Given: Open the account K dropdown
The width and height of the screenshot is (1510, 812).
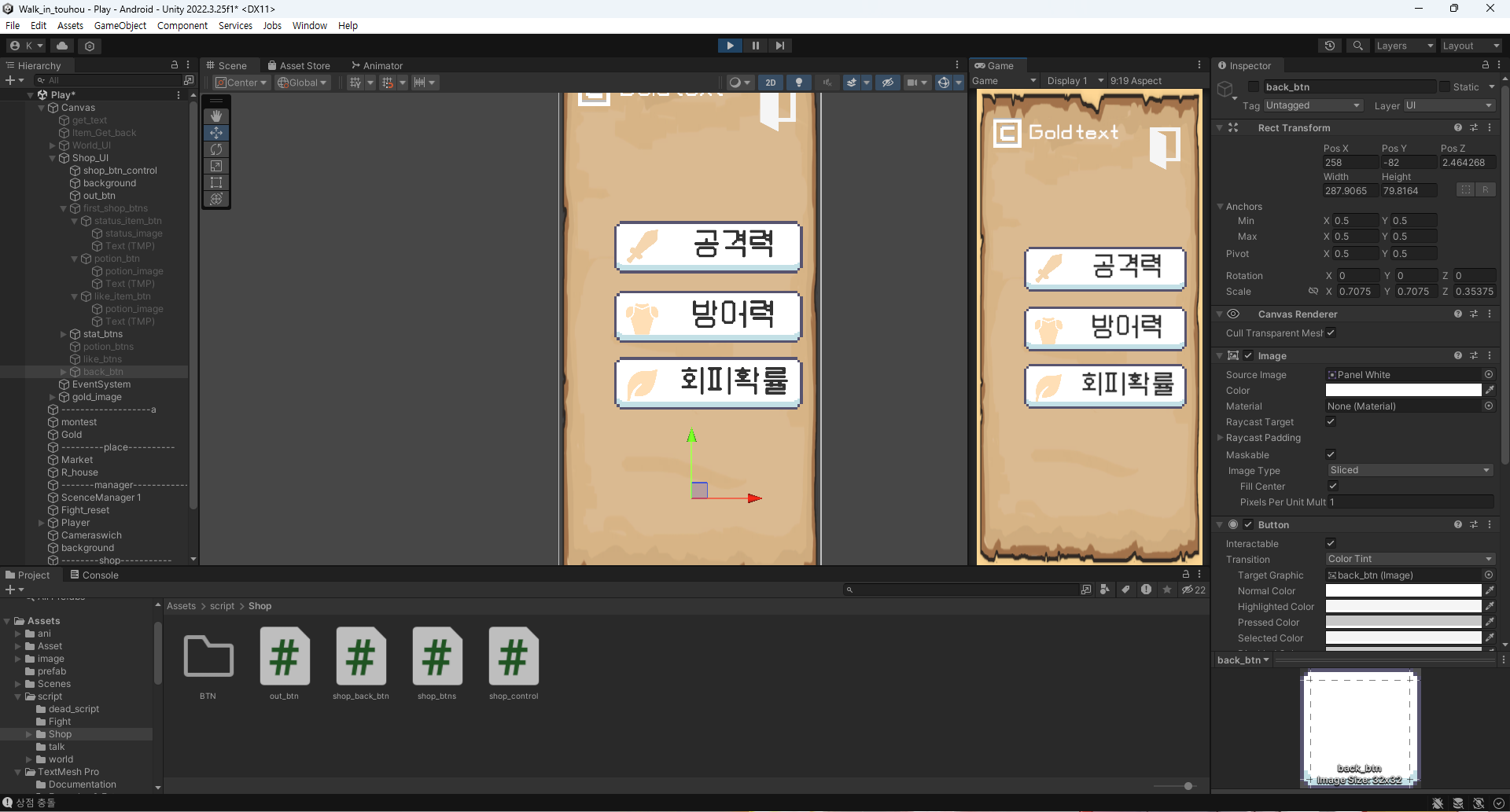Looking at the screenshot, I should click(x=27, y=46).
